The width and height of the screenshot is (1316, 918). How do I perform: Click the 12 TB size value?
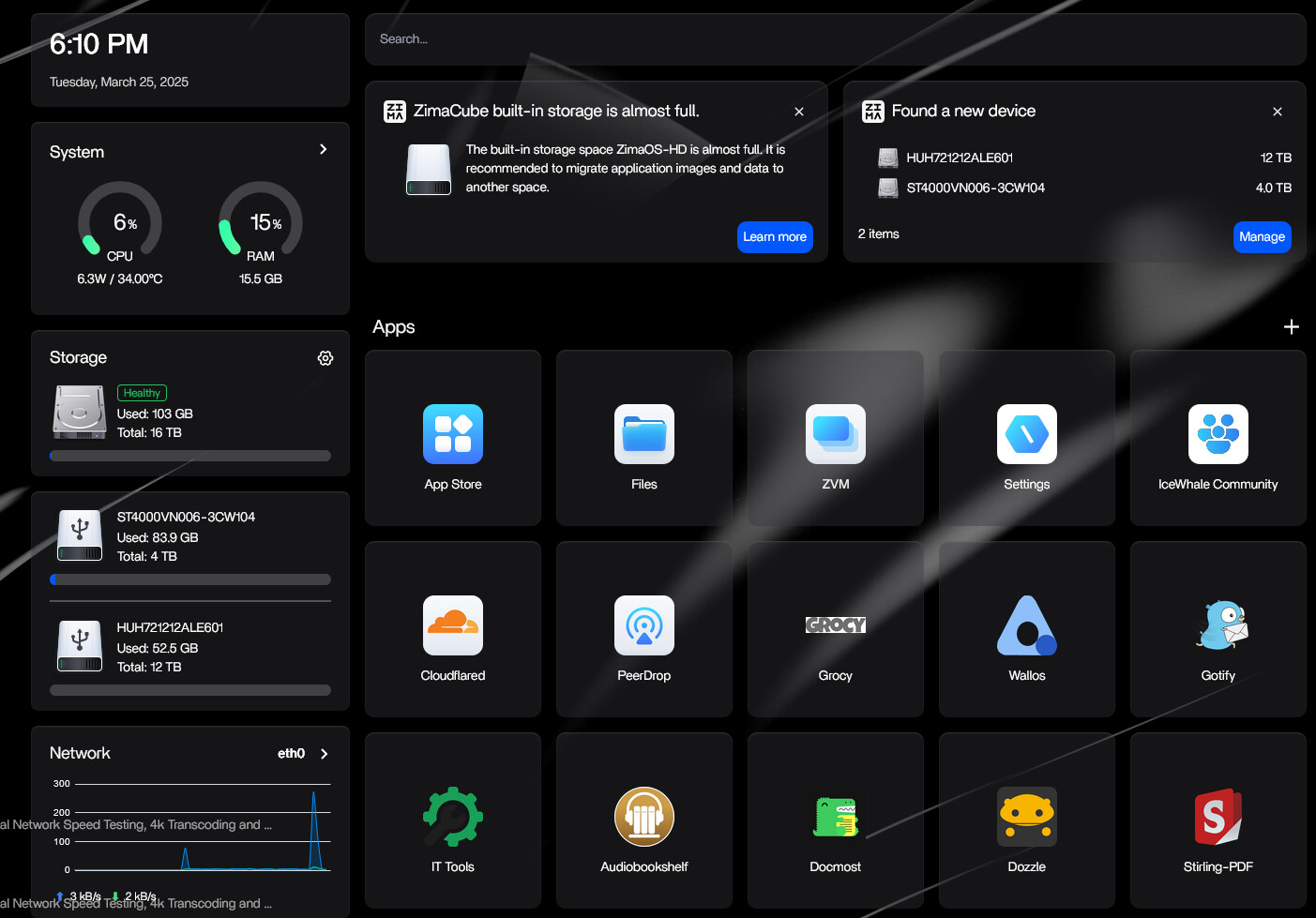coord(1276,158)
